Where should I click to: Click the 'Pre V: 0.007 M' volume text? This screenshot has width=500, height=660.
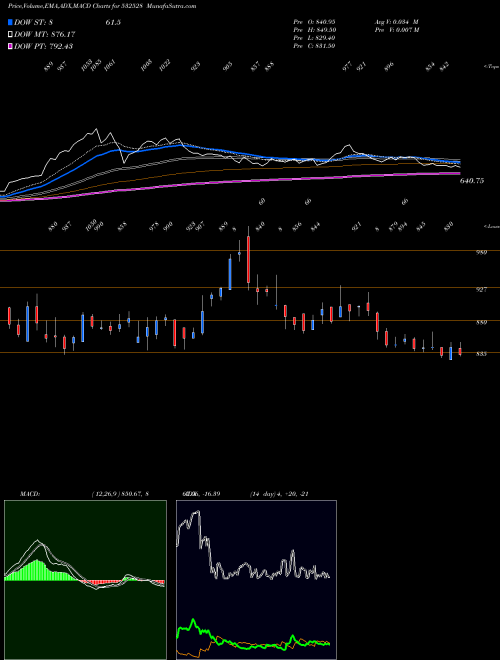pos(396,29)
